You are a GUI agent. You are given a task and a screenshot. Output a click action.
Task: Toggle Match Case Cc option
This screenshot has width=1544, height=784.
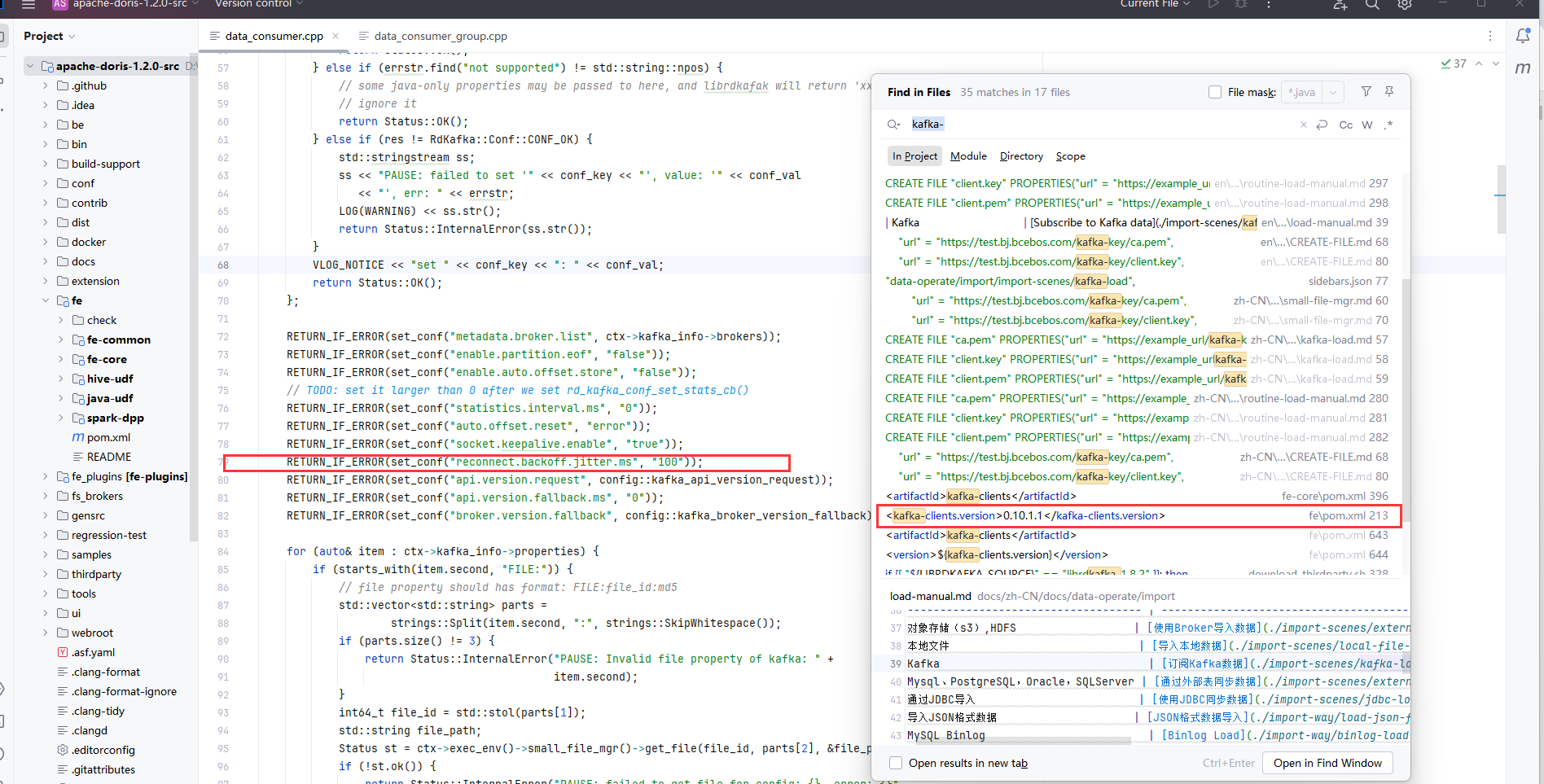[1346, 125]
